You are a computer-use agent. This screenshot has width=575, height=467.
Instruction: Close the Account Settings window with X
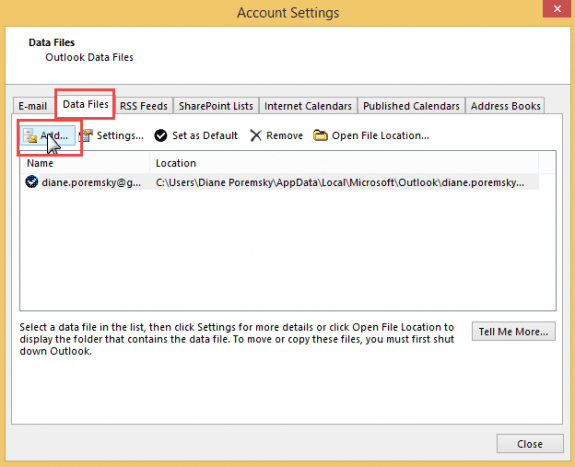click(x=557, y=8)
